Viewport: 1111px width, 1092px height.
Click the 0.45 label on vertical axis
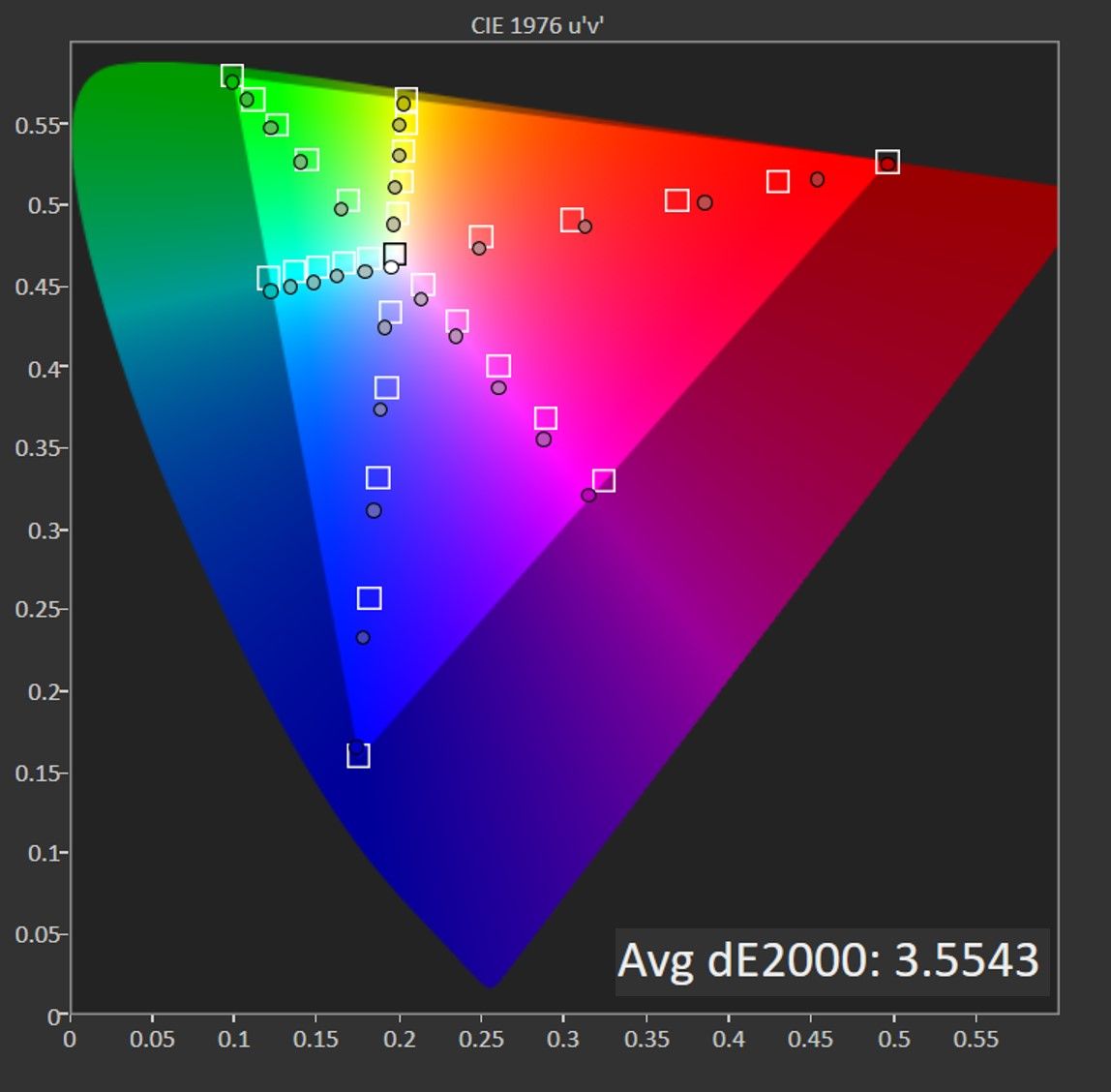[x=38, y=287]
